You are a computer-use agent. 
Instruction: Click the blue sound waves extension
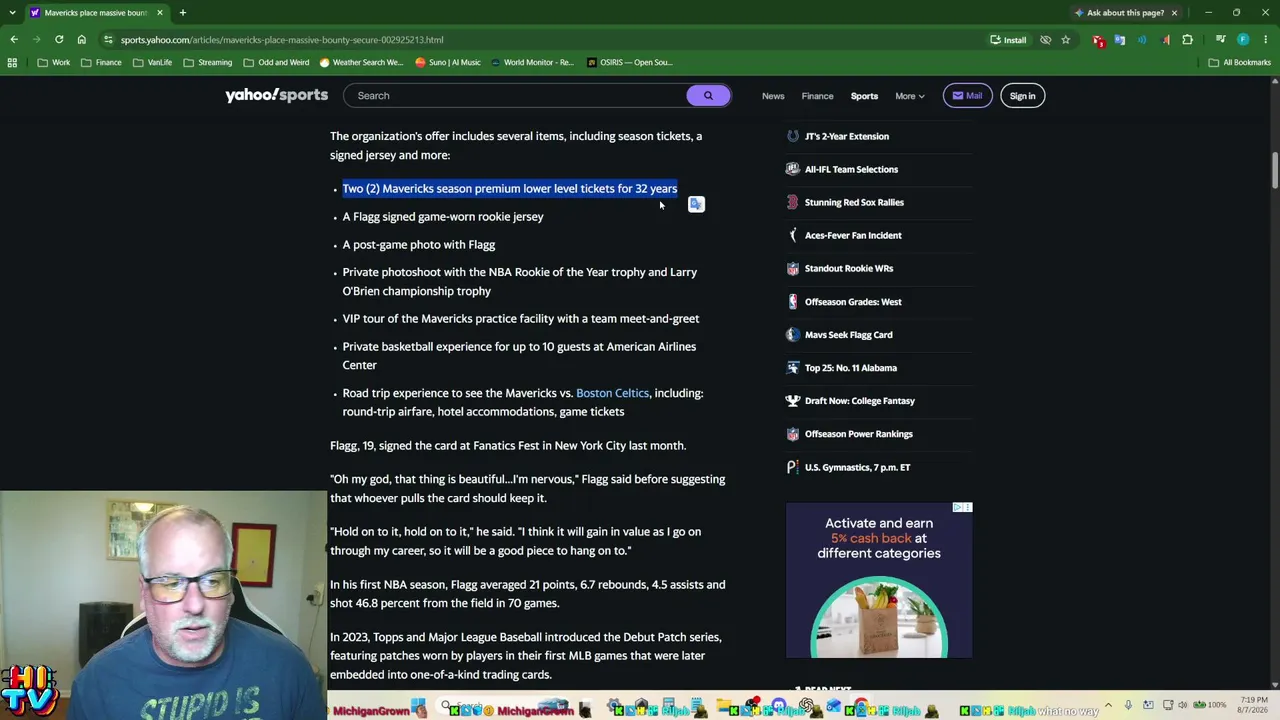1143,40
